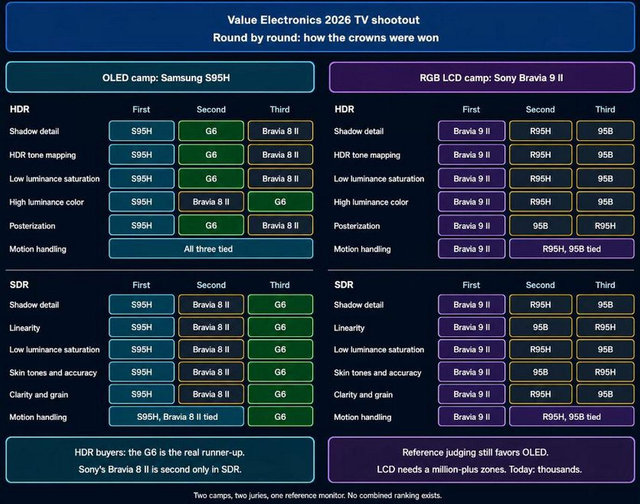Click 'Posterization' row label in OLED section
640x504 pixels.
pos(32,226)
